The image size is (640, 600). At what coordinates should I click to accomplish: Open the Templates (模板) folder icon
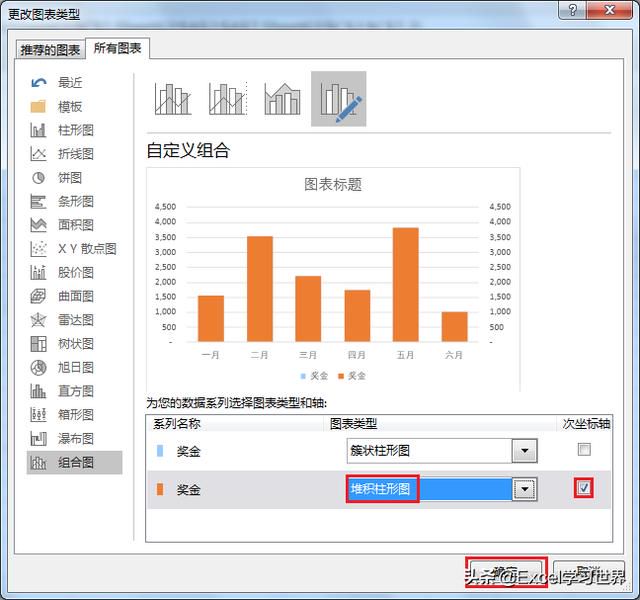[x=38, y=107]
